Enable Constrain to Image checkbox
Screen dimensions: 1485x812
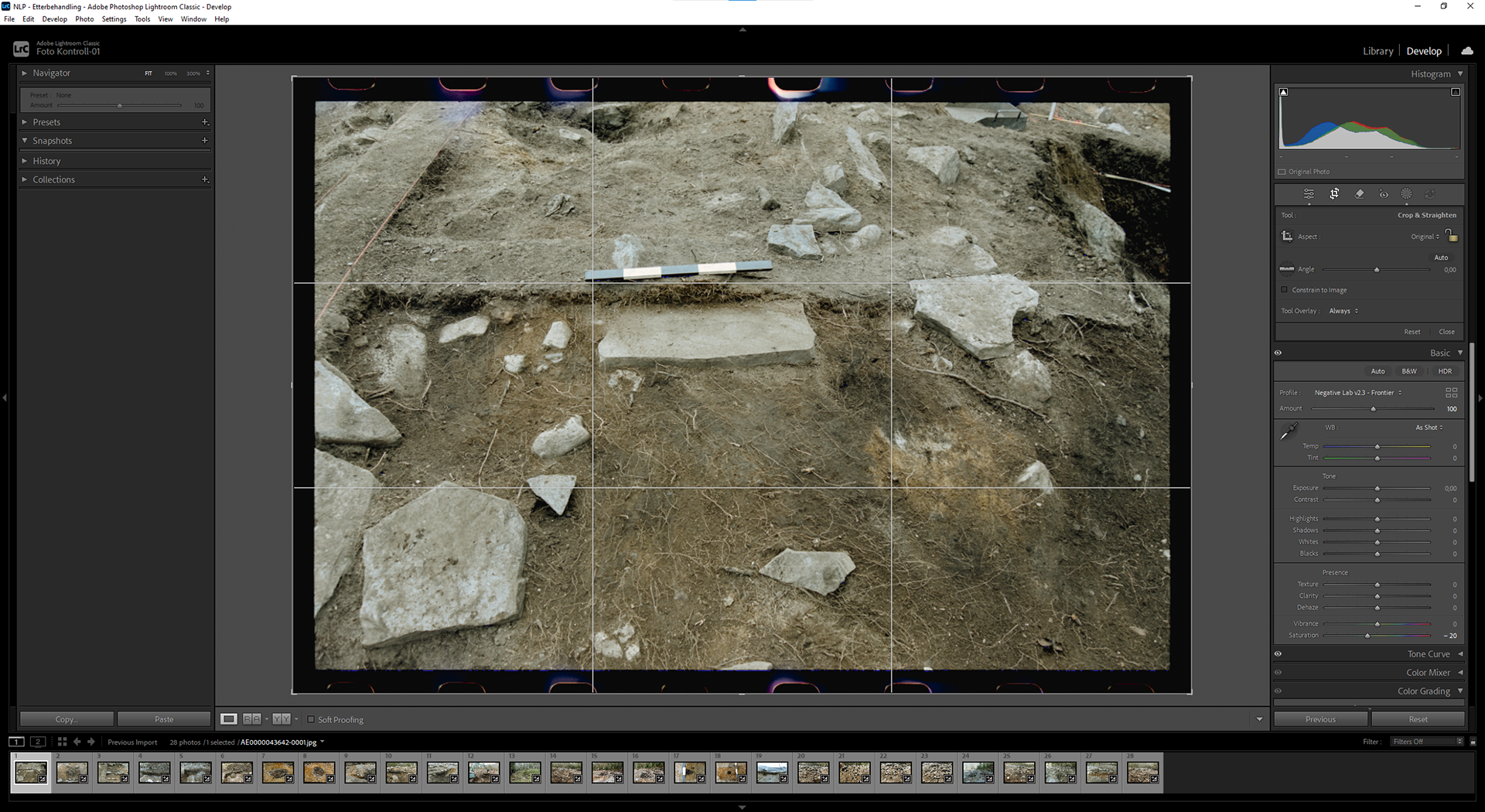pos(1285,290)
